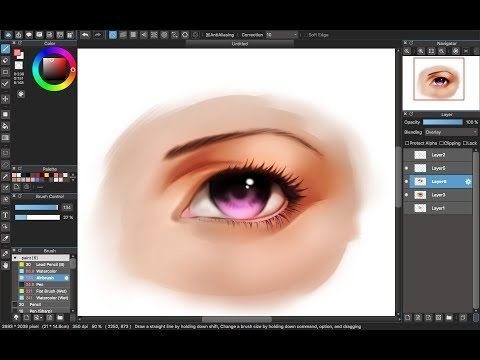
Task: Select the Watercolor brush in list
Action: (44, 271)
